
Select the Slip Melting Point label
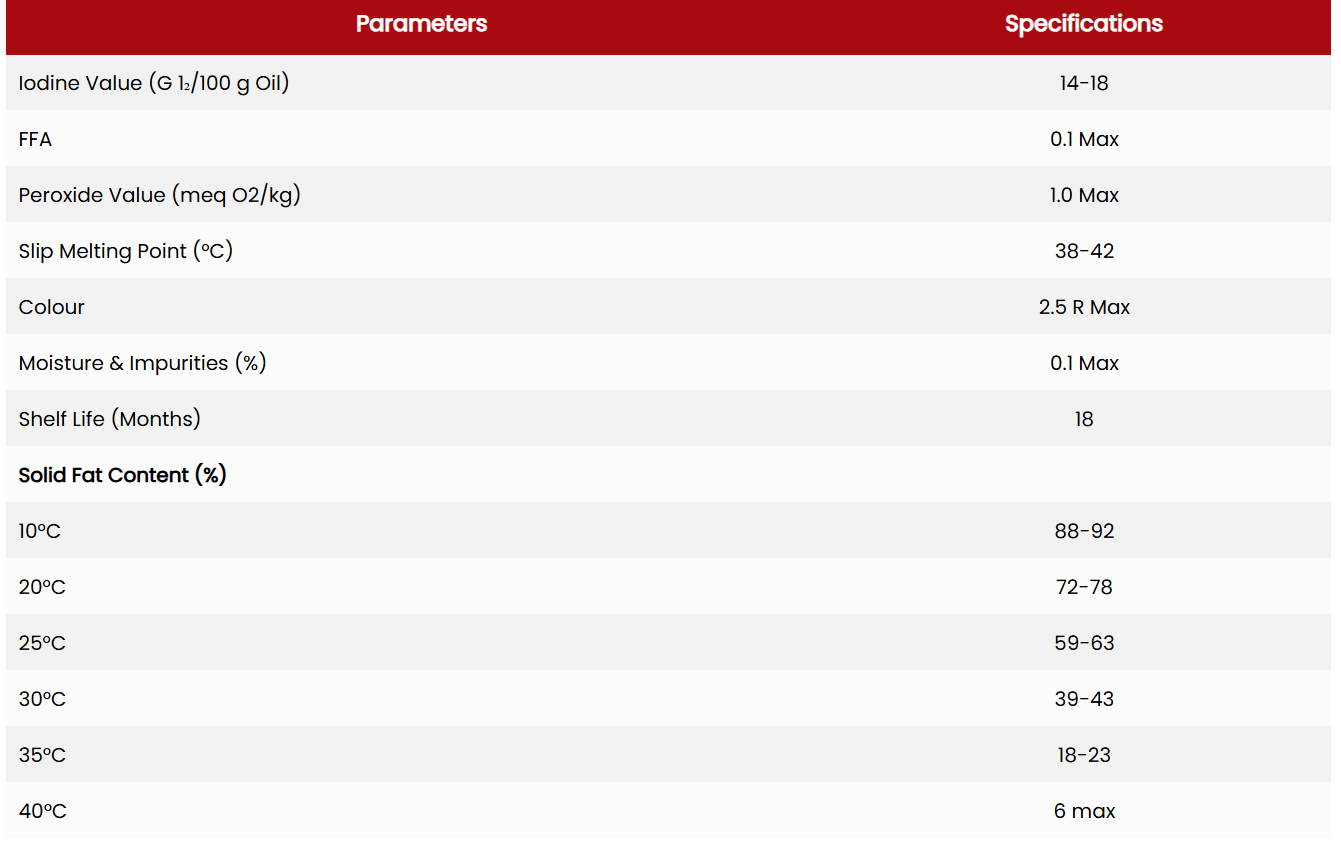tap(125, 251)
